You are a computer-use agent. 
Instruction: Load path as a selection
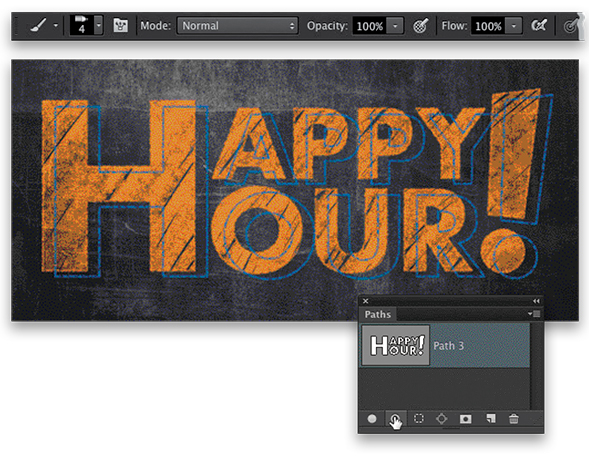pyautogui.click(x=418, y=419)
